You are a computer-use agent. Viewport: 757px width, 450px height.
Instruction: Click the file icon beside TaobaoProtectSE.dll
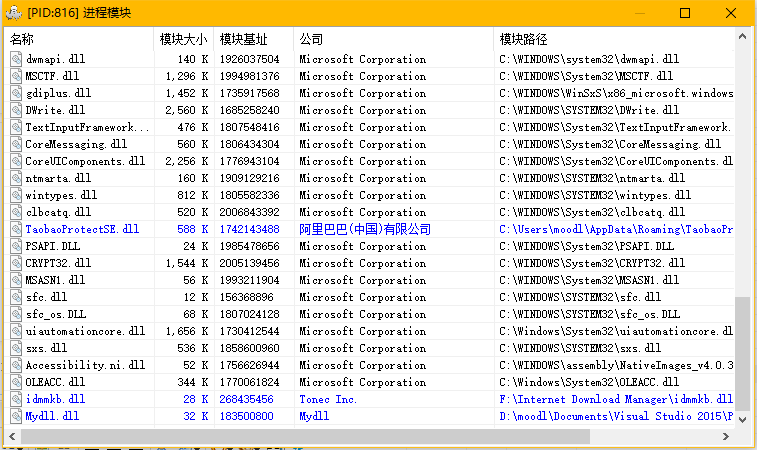coord(16,229)
